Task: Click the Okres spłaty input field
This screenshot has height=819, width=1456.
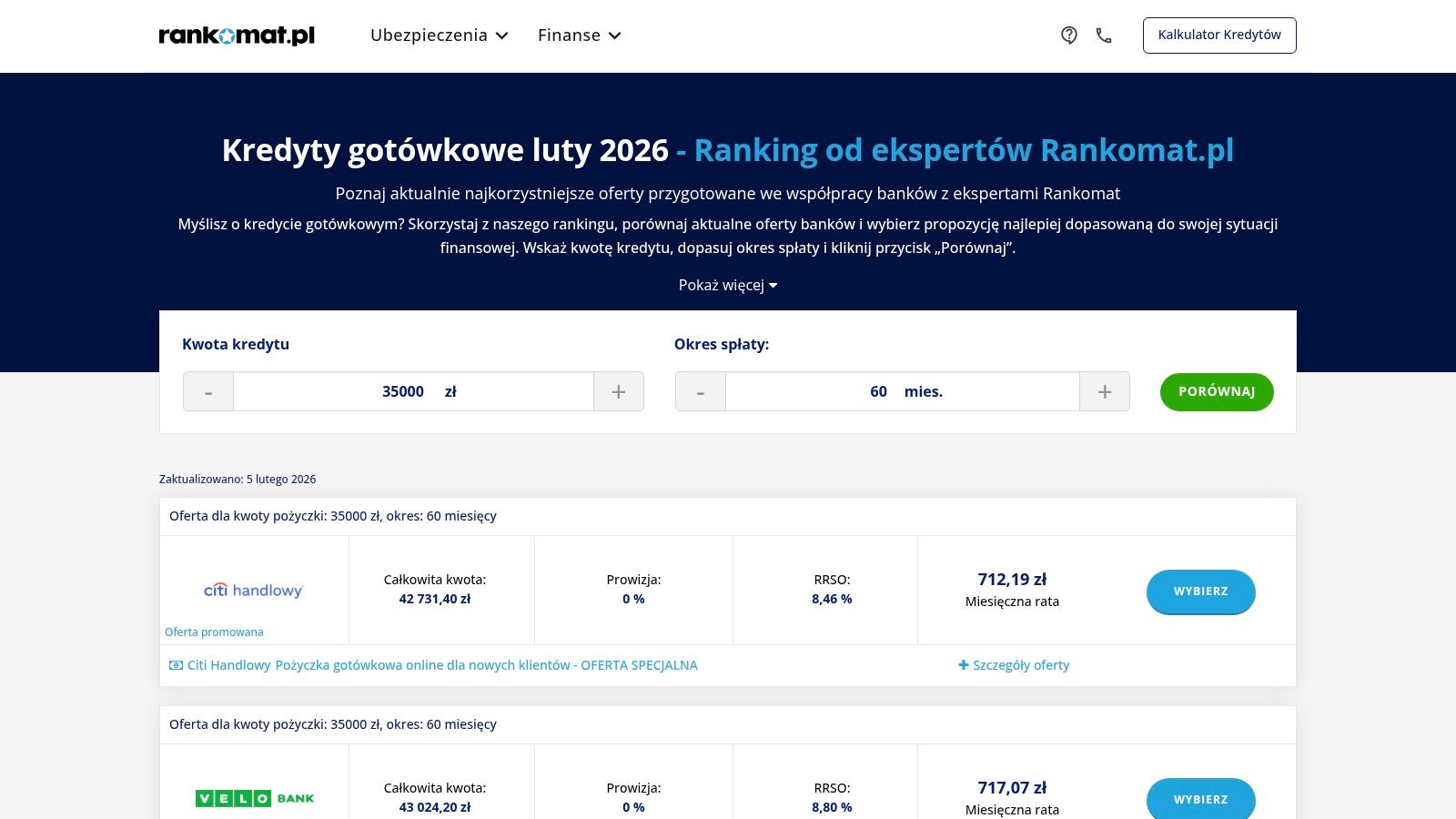Action: pyautogui.click(x=903, y=391)
